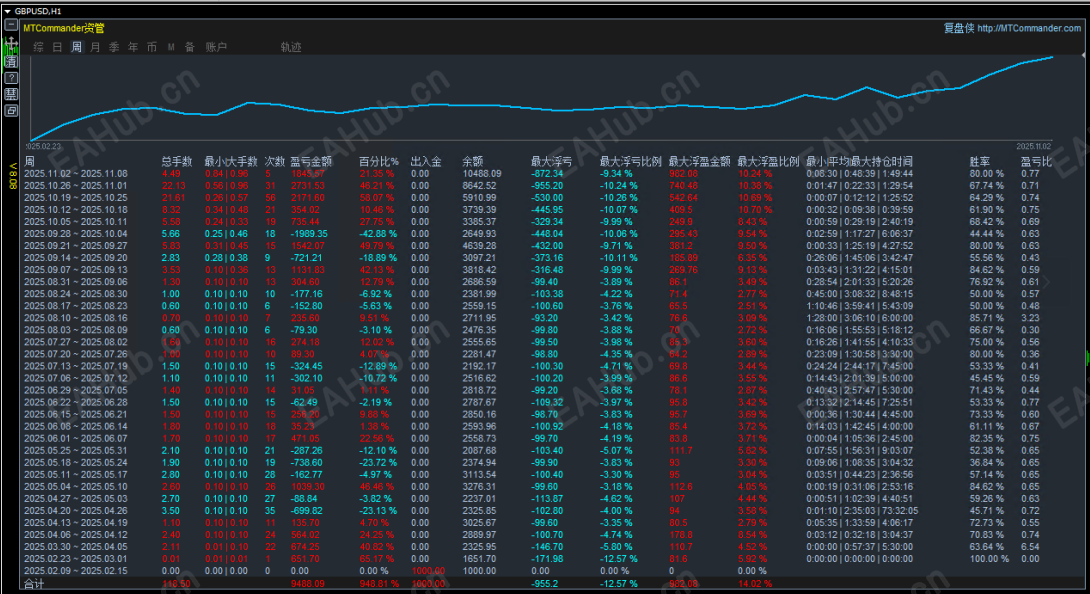Screen dimensions: 1090x594
Task: Click the 最大浮亏比例 column header
Action: [x=631, y=161]
